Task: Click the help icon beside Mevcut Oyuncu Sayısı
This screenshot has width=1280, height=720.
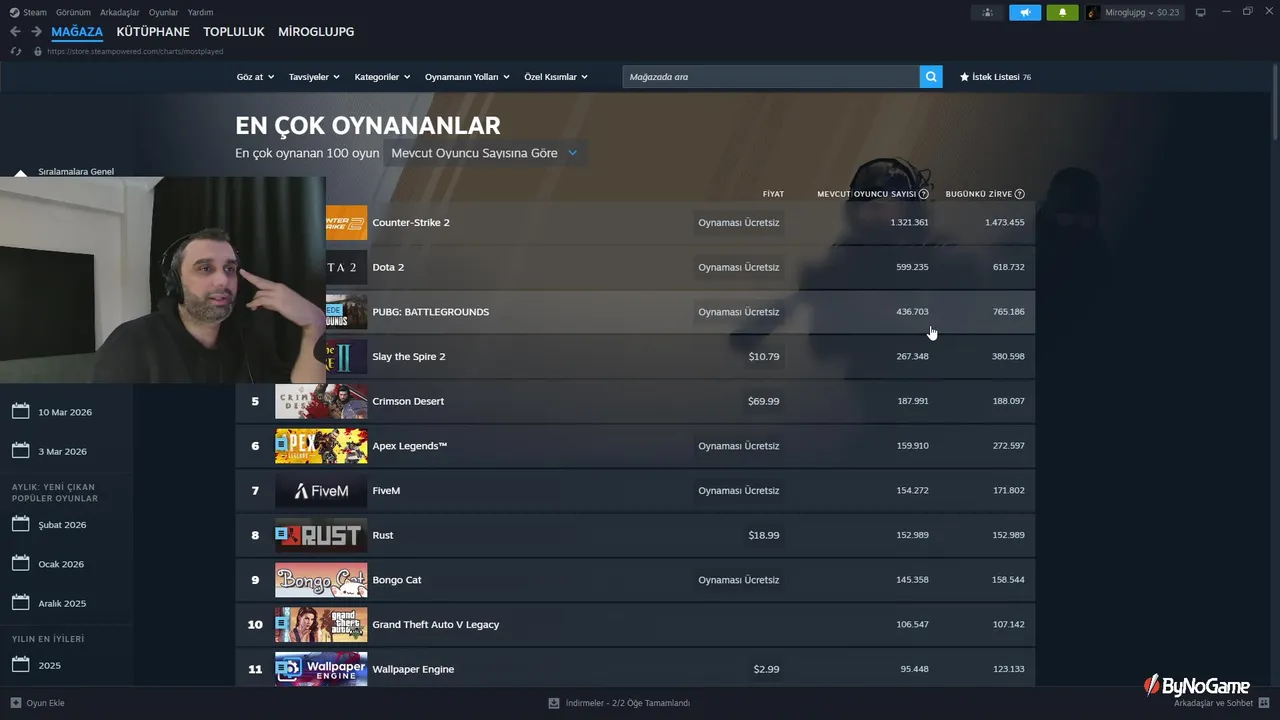Action: pos(923,194)
